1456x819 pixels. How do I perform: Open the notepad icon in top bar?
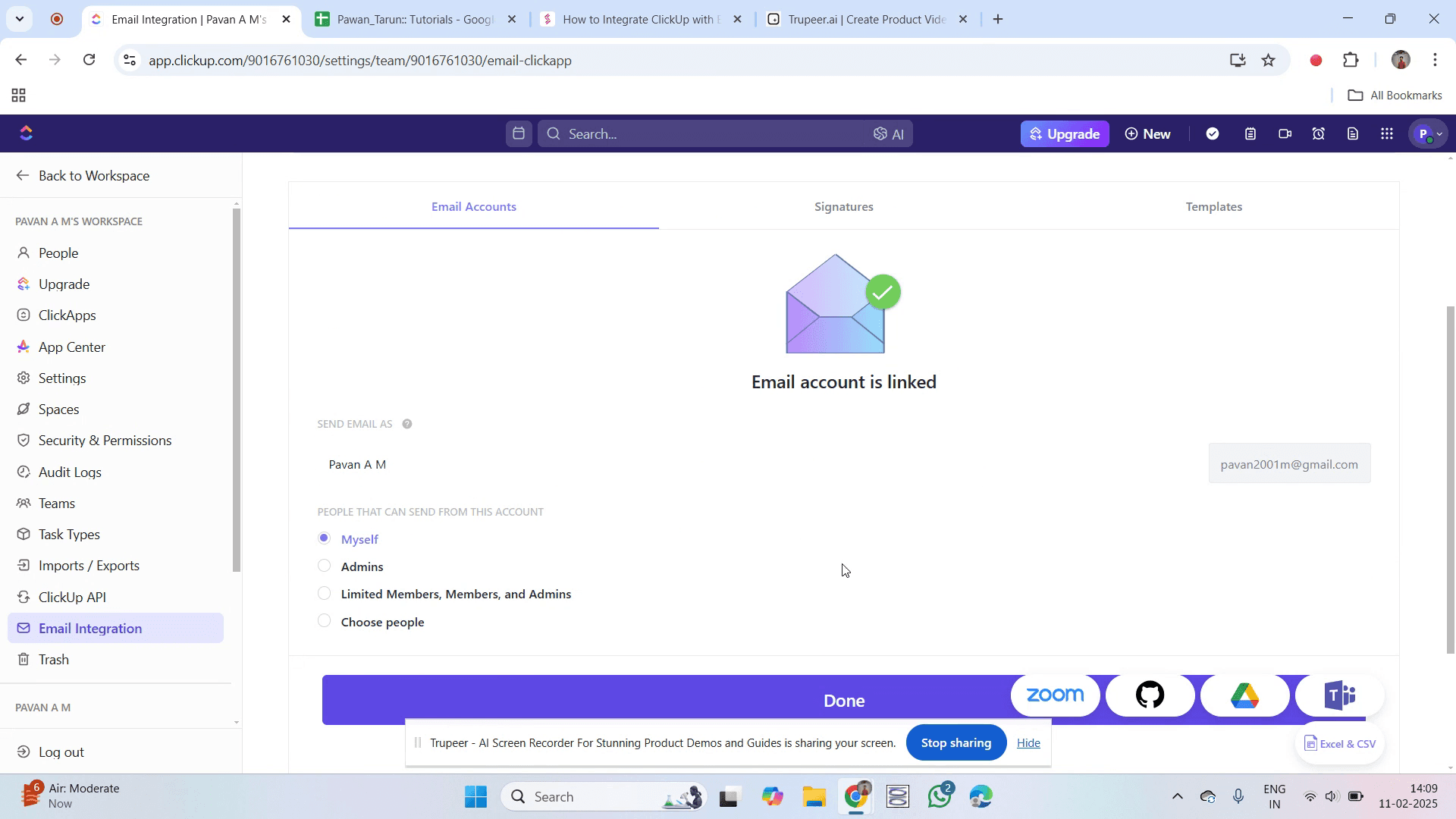[x=1250, y=133]
